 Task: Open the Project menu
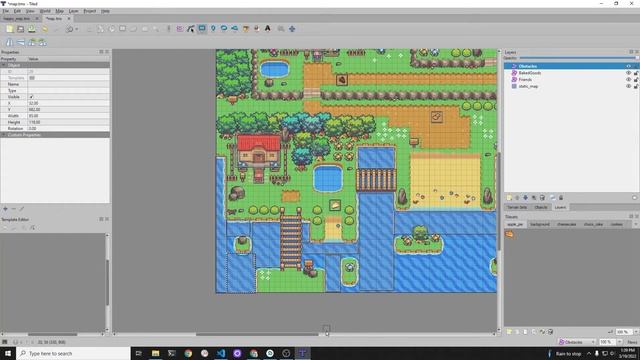click(90, 11)
